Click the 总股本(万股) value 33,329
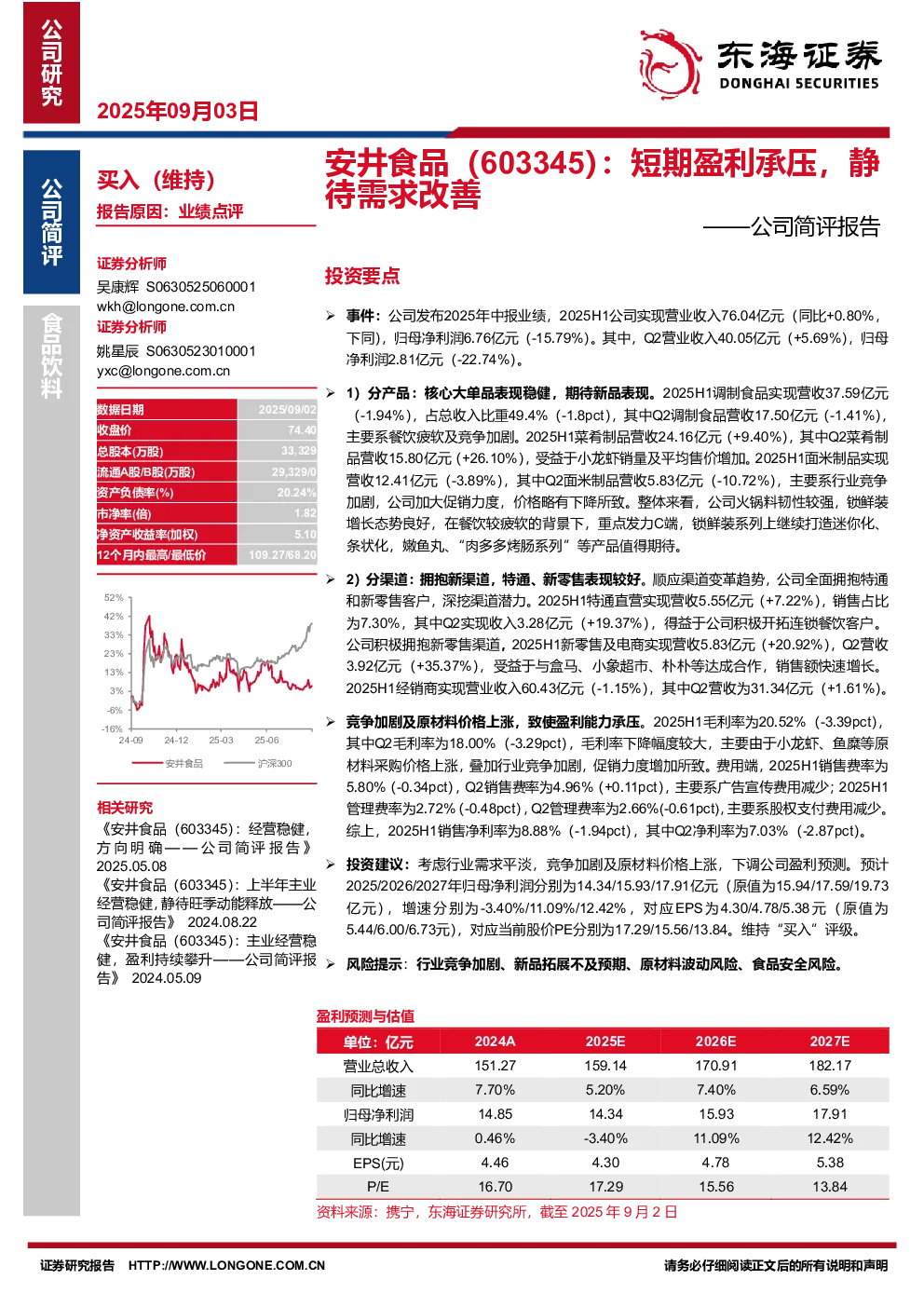This screenshot has width=924, height=1307. (x=299, y=451)
